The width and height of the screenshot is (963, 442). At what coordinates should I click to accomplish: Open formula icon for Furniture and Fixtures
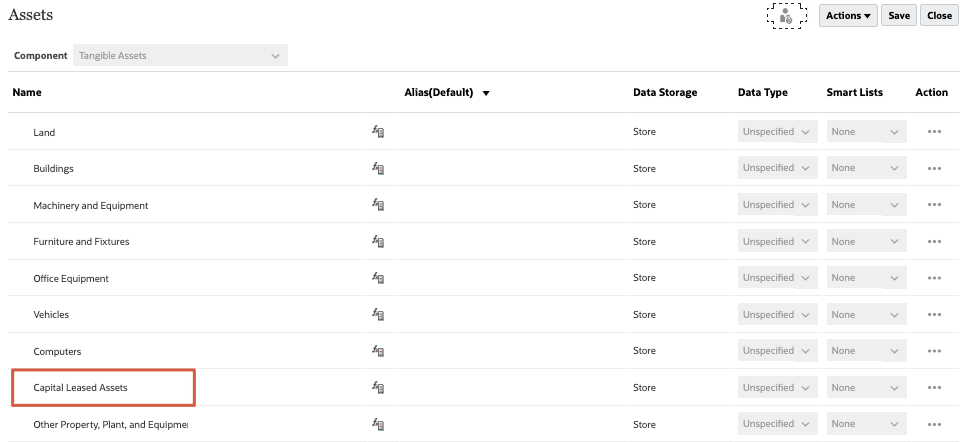tap(378, 241)
